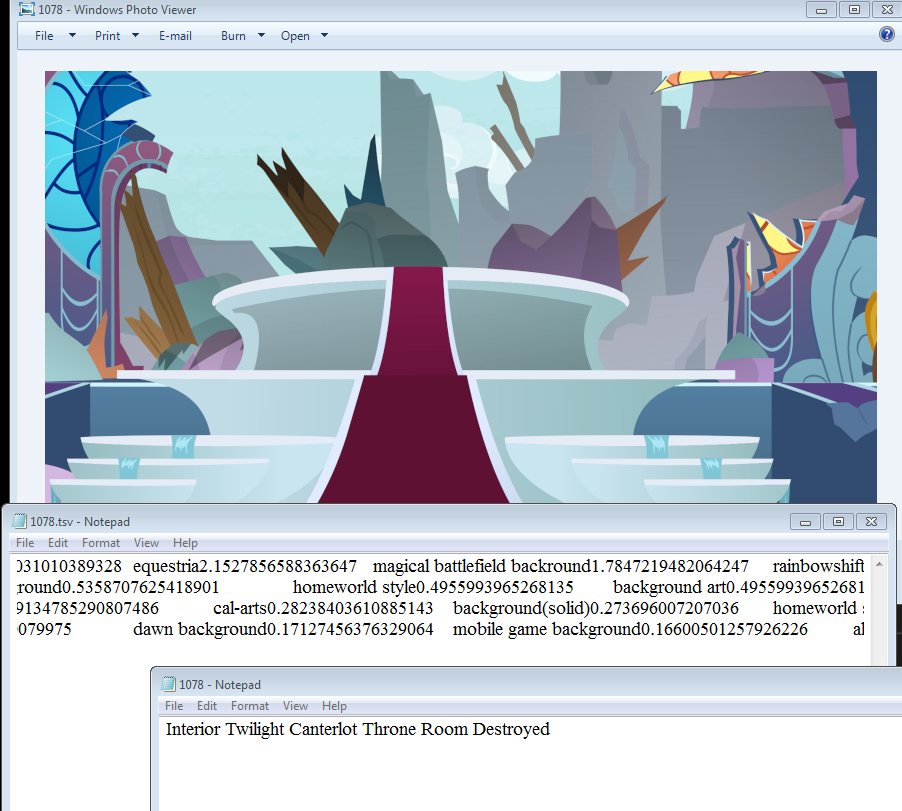The image size is (902, 811).
Task: Expand the Open dropdown arrow
Action: [324, 36]
